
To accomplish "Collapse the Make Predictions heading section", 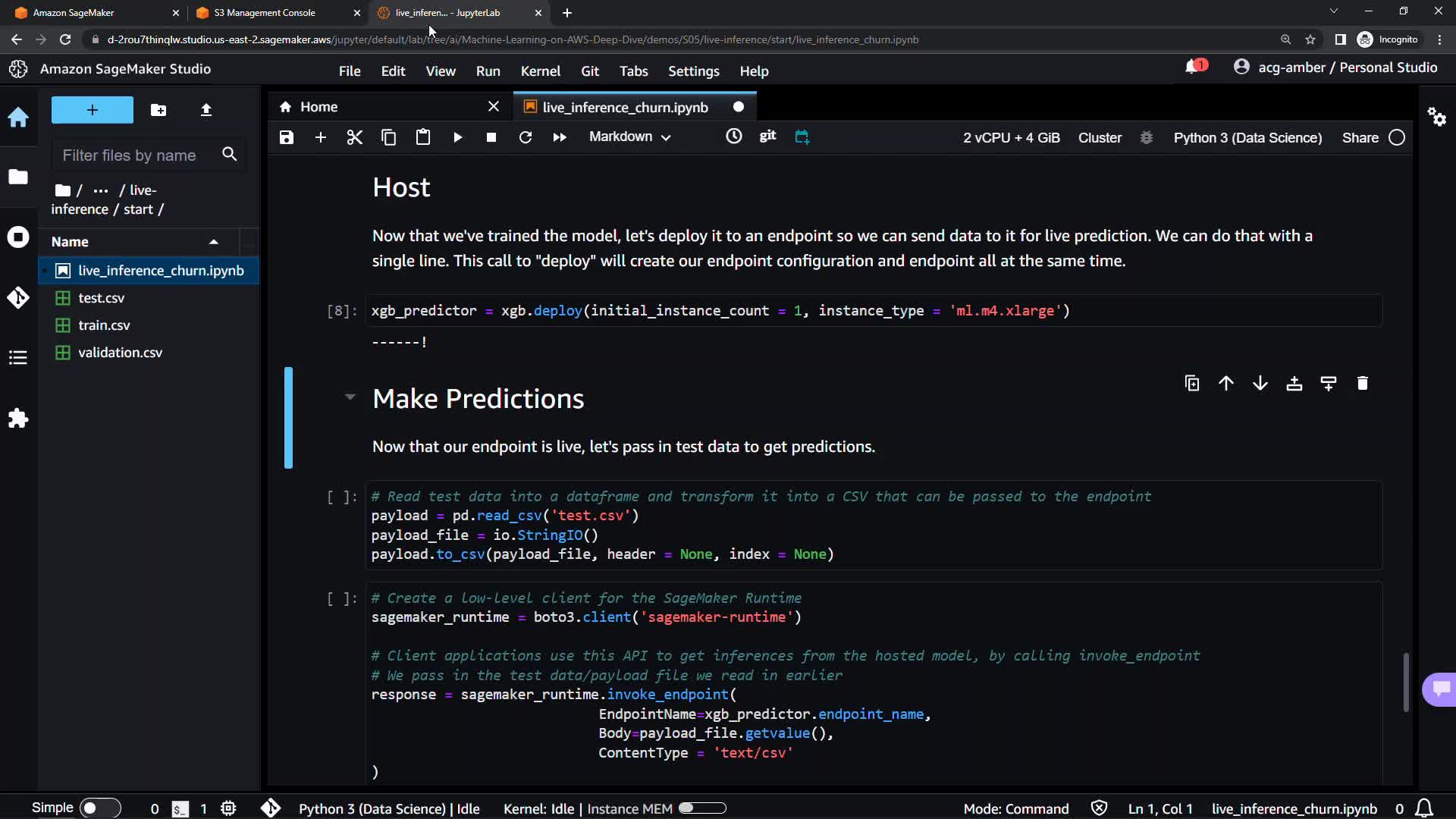I will 350,397.
